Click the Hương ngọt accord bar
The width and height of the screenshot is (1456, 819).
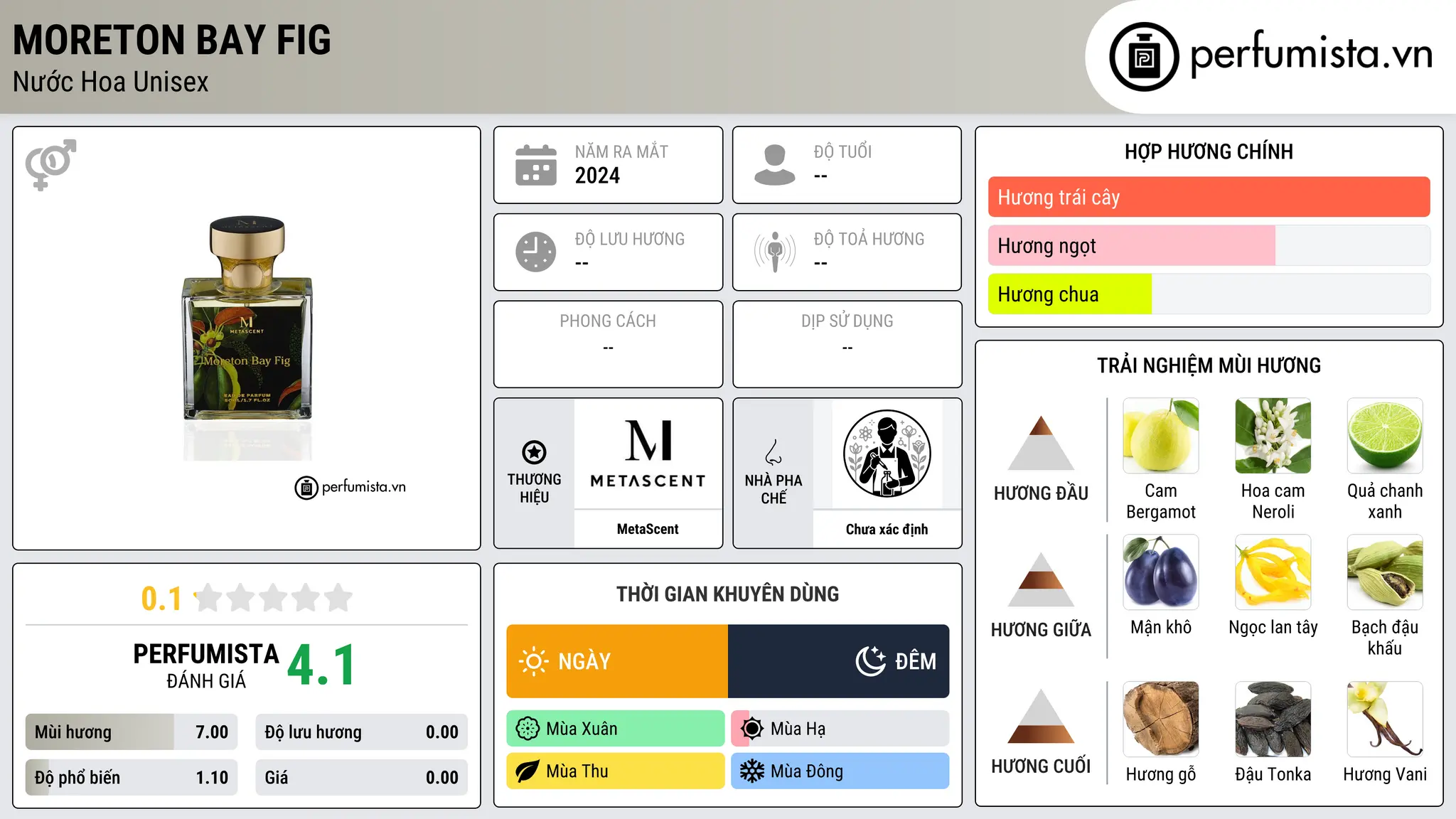(x=1209, y=245)
